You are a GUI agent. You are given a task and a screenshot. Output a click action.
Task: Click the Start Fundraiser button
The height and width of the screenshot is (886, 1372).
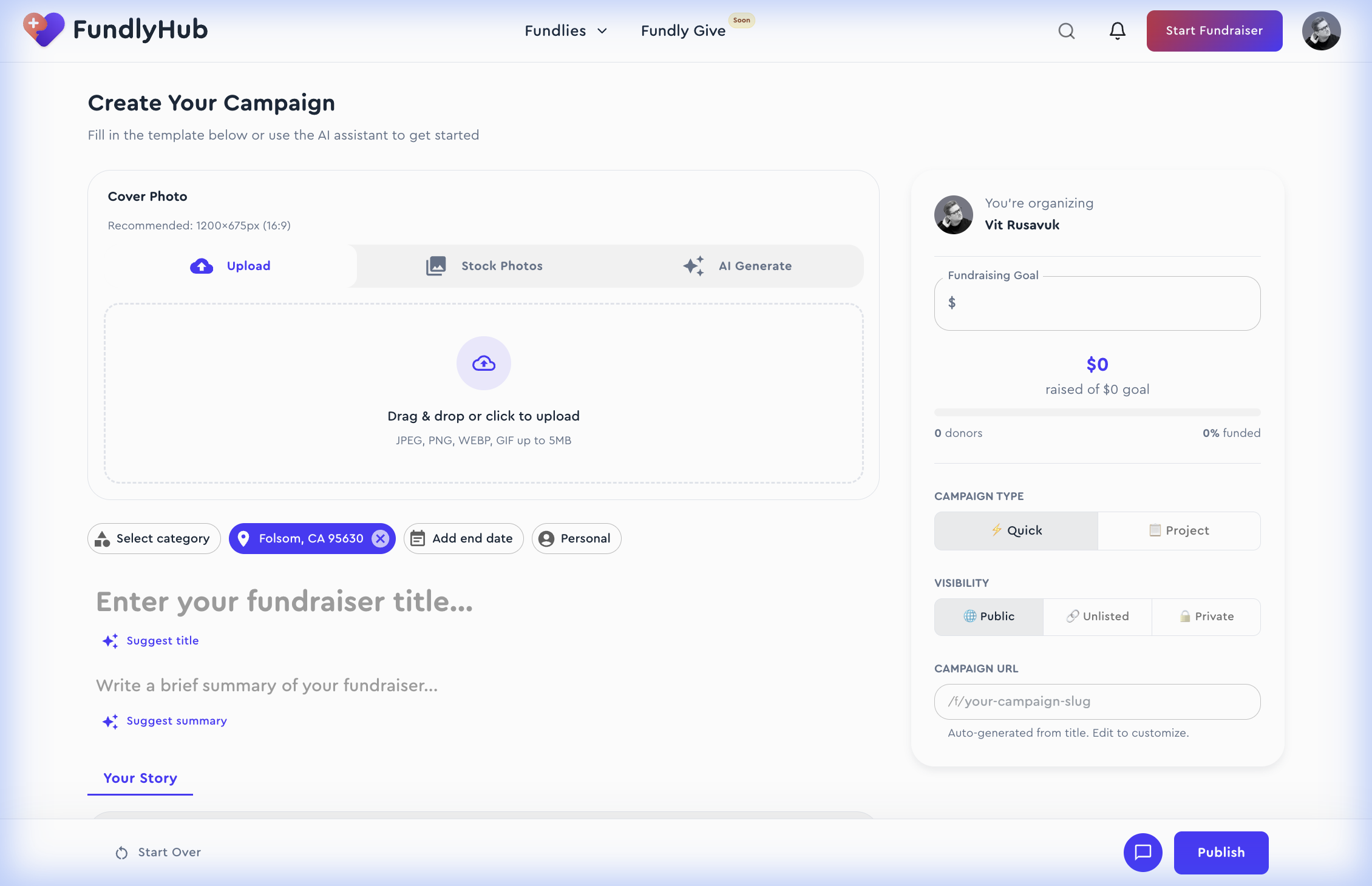tap(1214, 30)
